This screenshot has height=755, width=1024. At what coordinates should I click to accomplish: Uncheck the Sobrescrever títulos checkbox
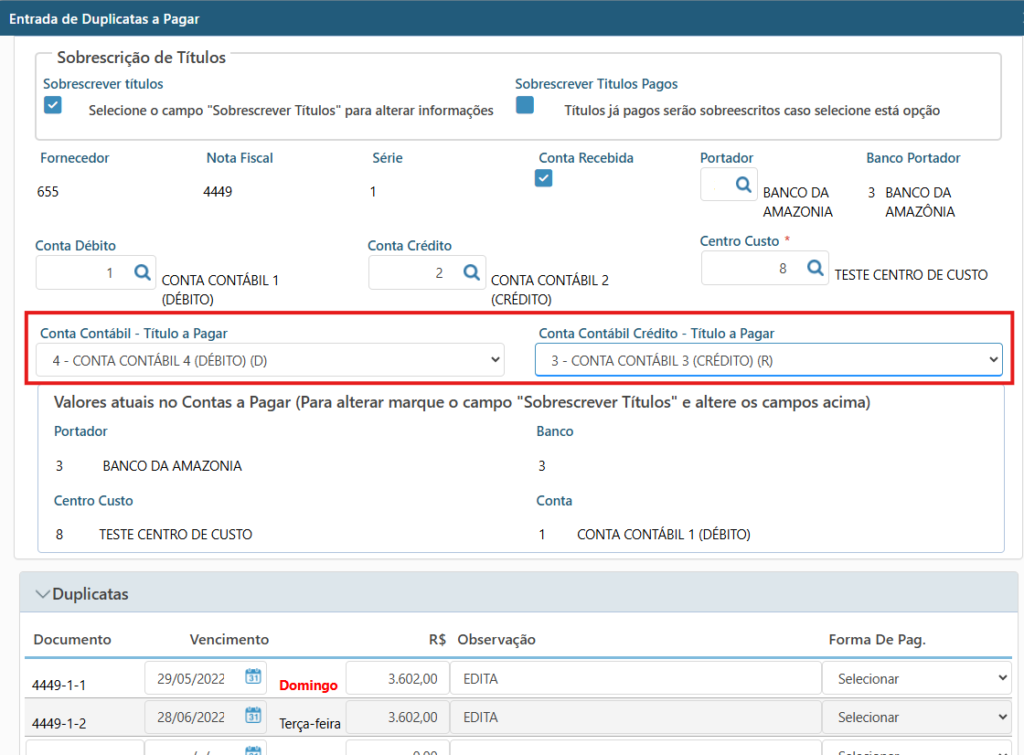tap(53, 106)
